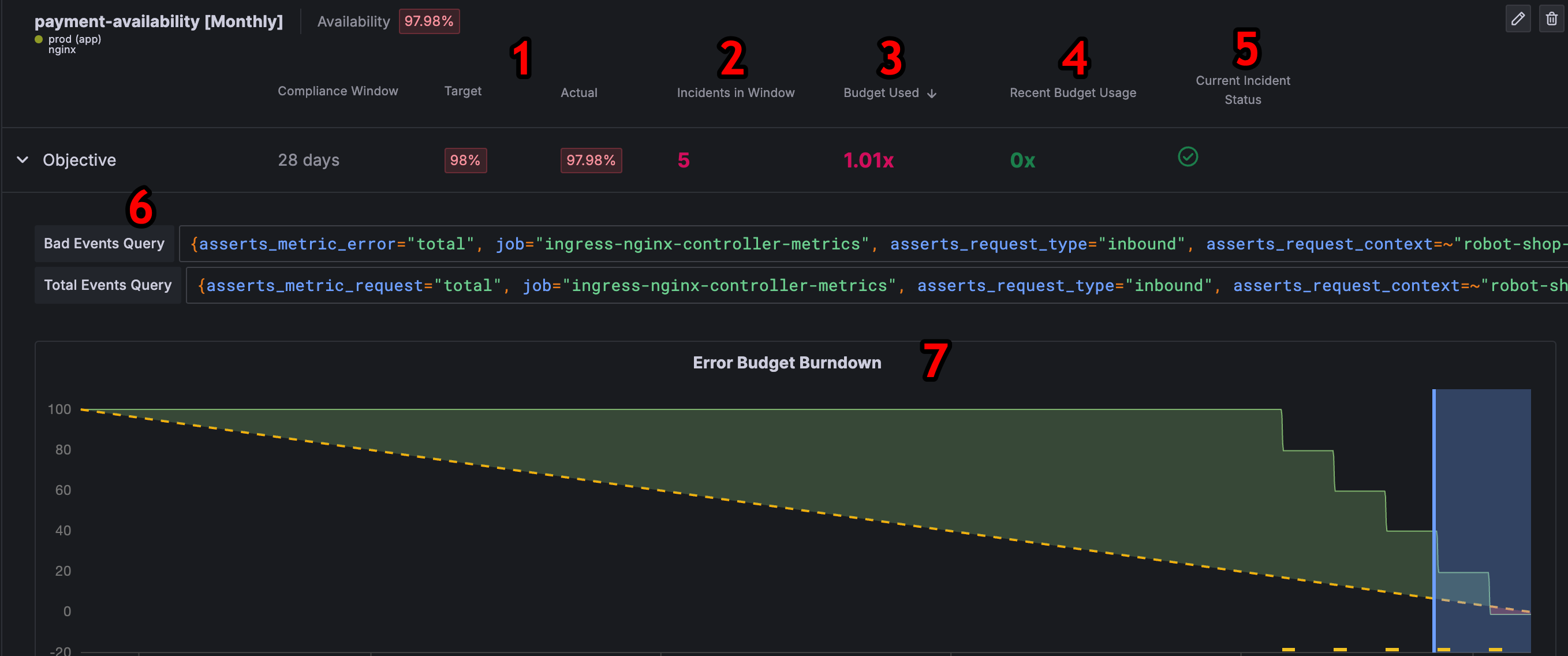The width and height of the screenshot is (1568, 656).
Task: Click the 1.01x budget used value
Action: pos(868,160)
